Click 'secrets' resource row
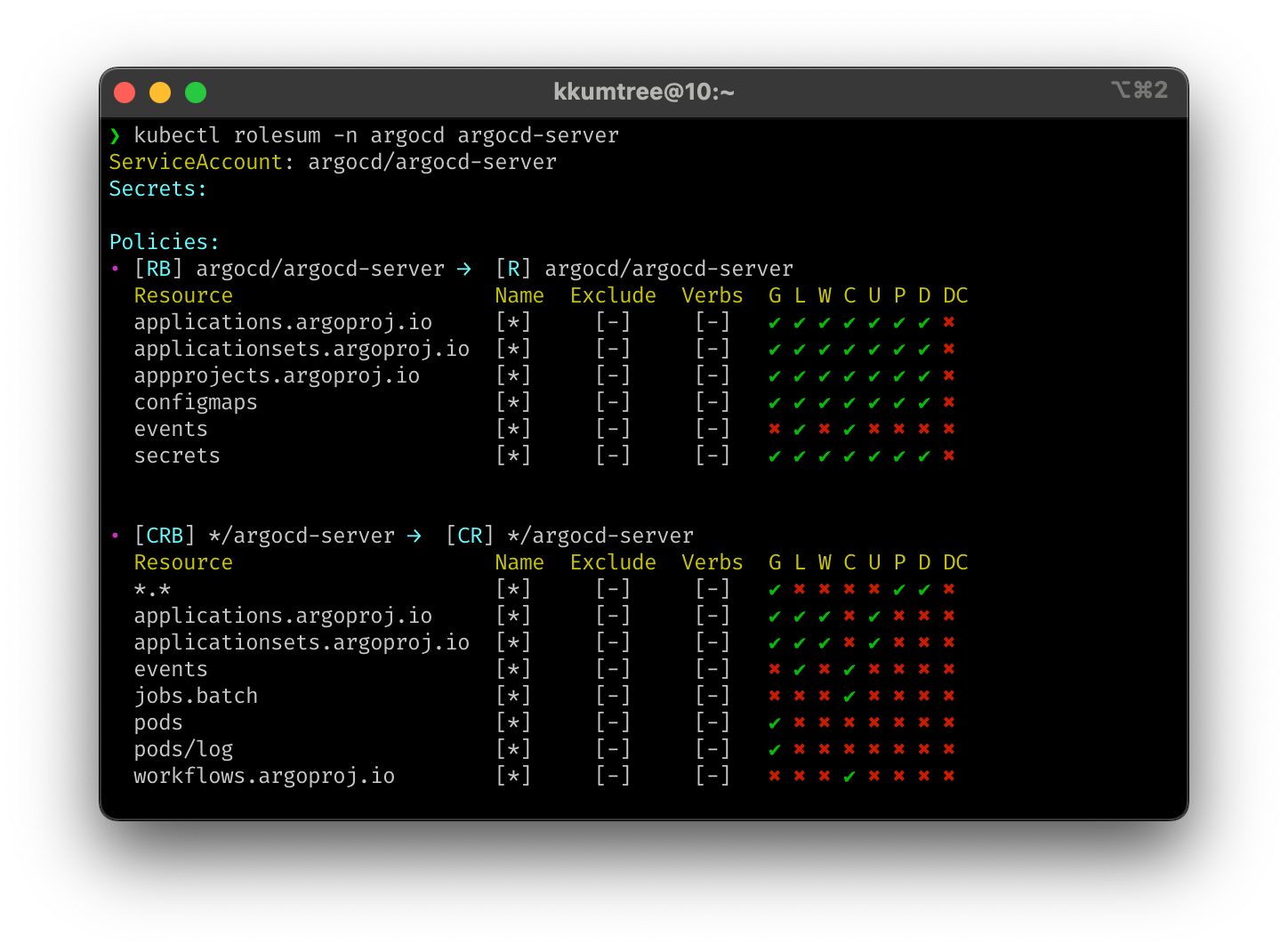This screenshot has width=1288, height=952. (177, 456)
